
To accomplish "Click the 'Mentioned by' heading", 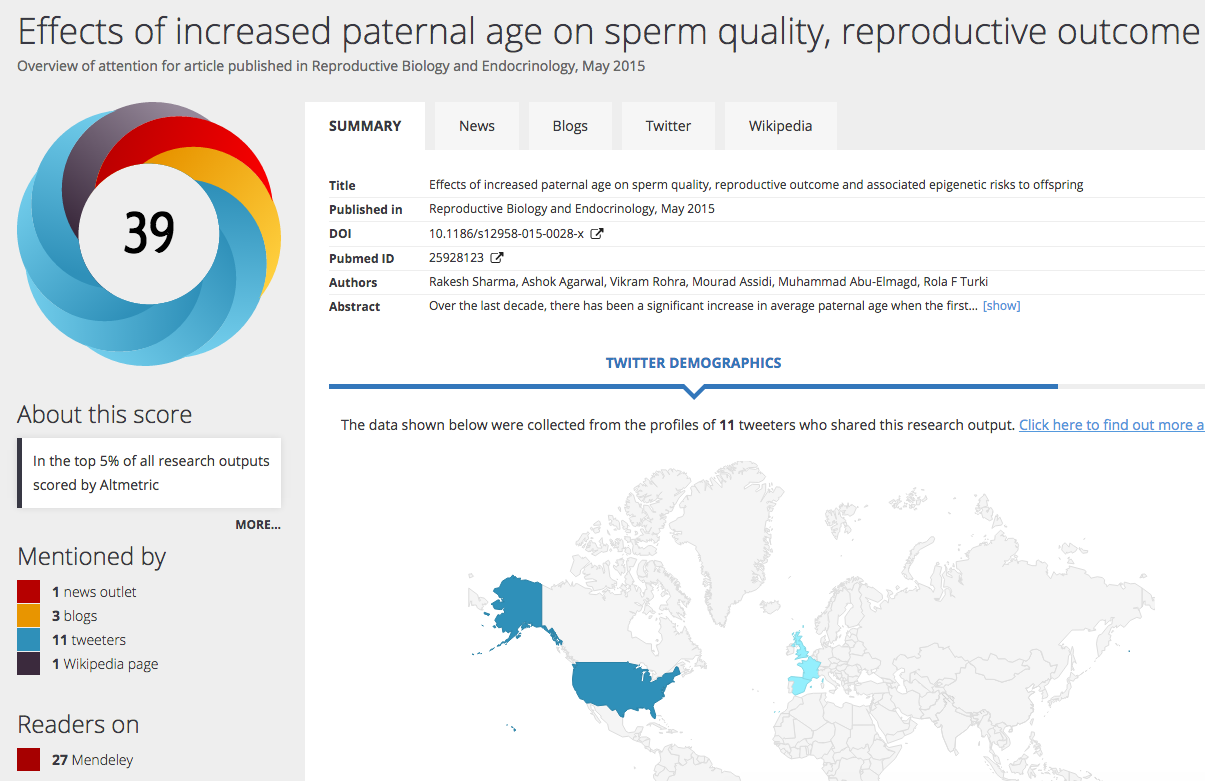I will [92, 556].
